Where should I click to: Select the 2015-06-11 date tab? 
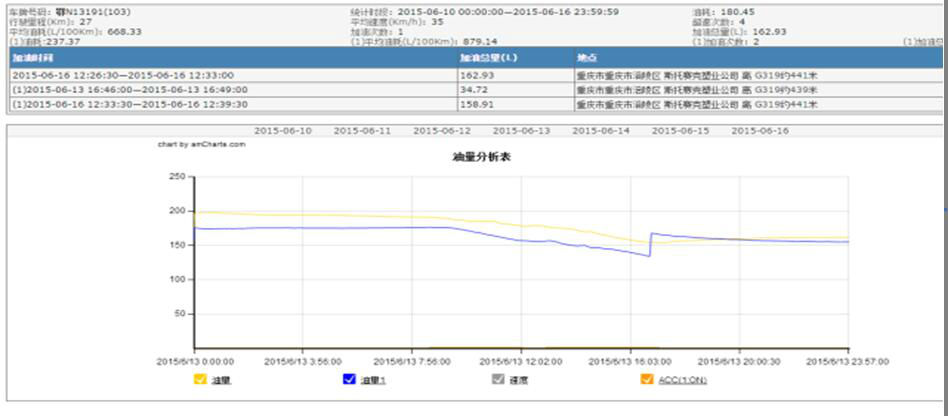tap(362, 131)
